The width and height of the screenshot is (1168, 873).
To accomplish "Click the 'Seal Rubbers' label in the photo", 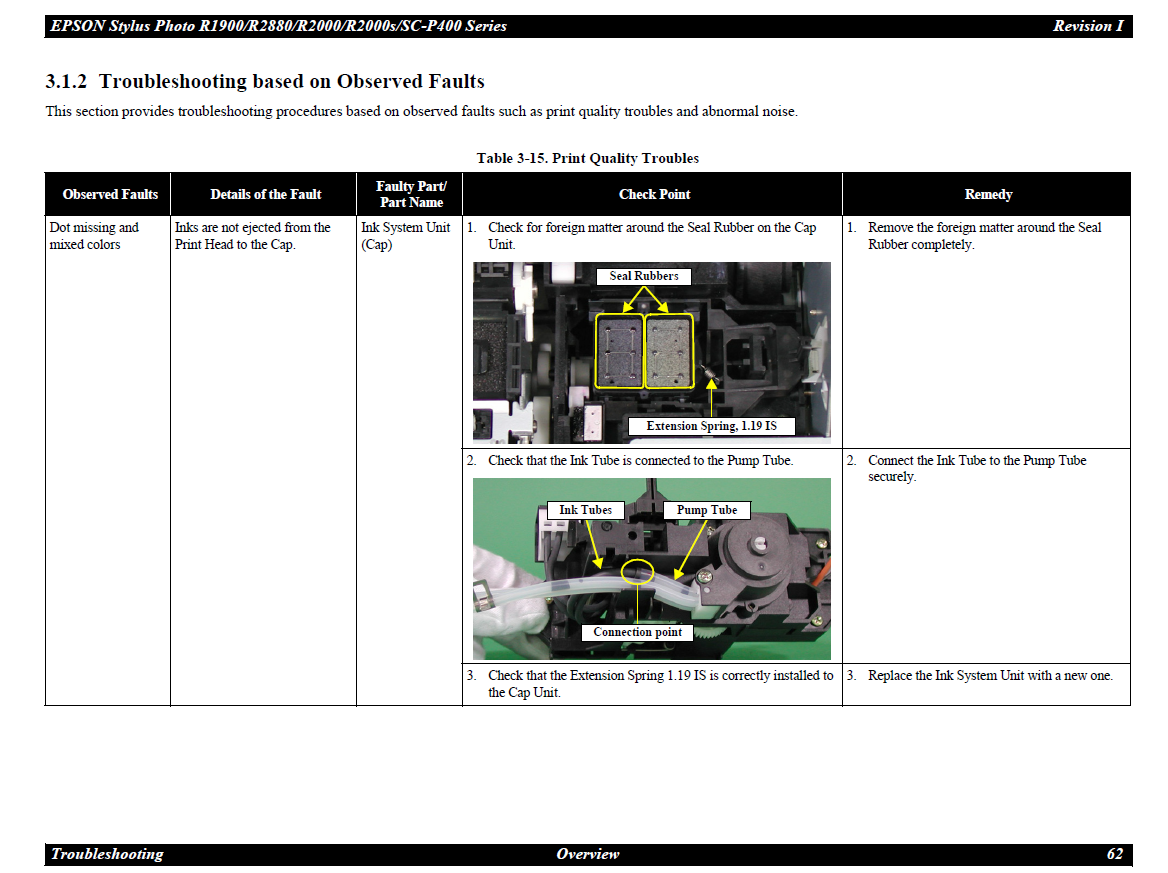I will (643, 276).
